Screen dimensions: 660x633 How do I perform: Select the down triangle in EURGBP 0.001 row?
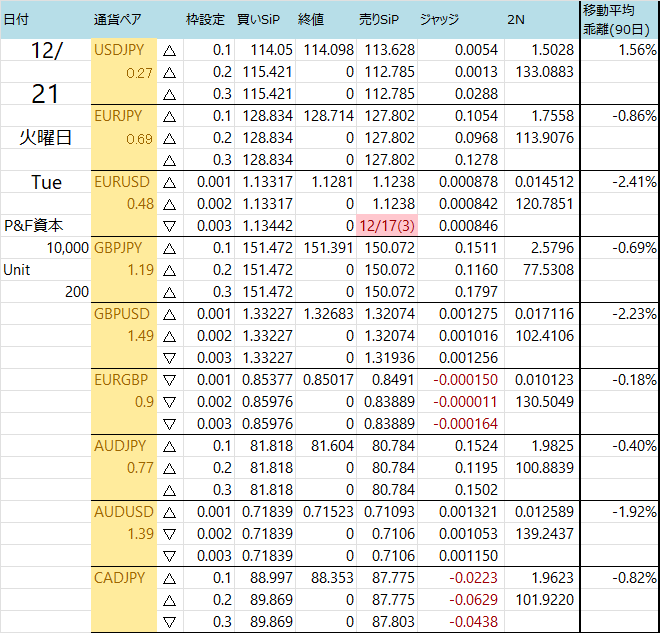[x=170, y=380]
